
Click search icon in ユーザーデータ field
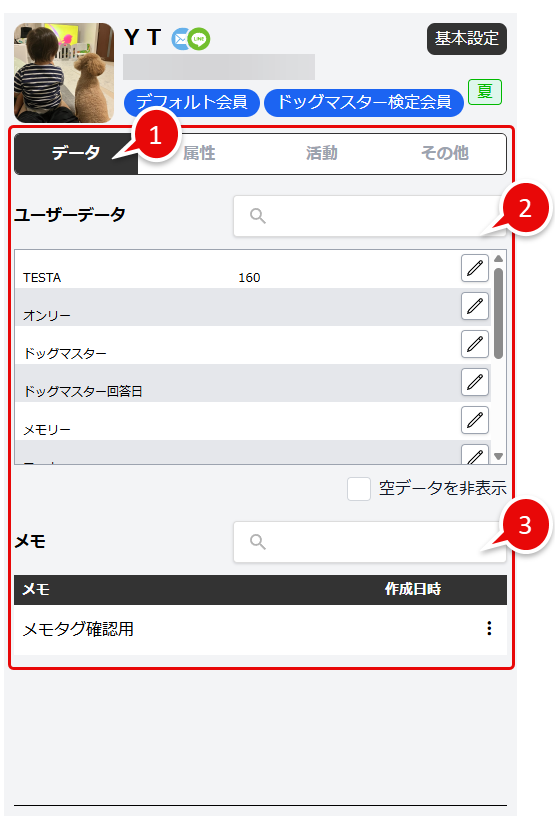tap(257, 216)
